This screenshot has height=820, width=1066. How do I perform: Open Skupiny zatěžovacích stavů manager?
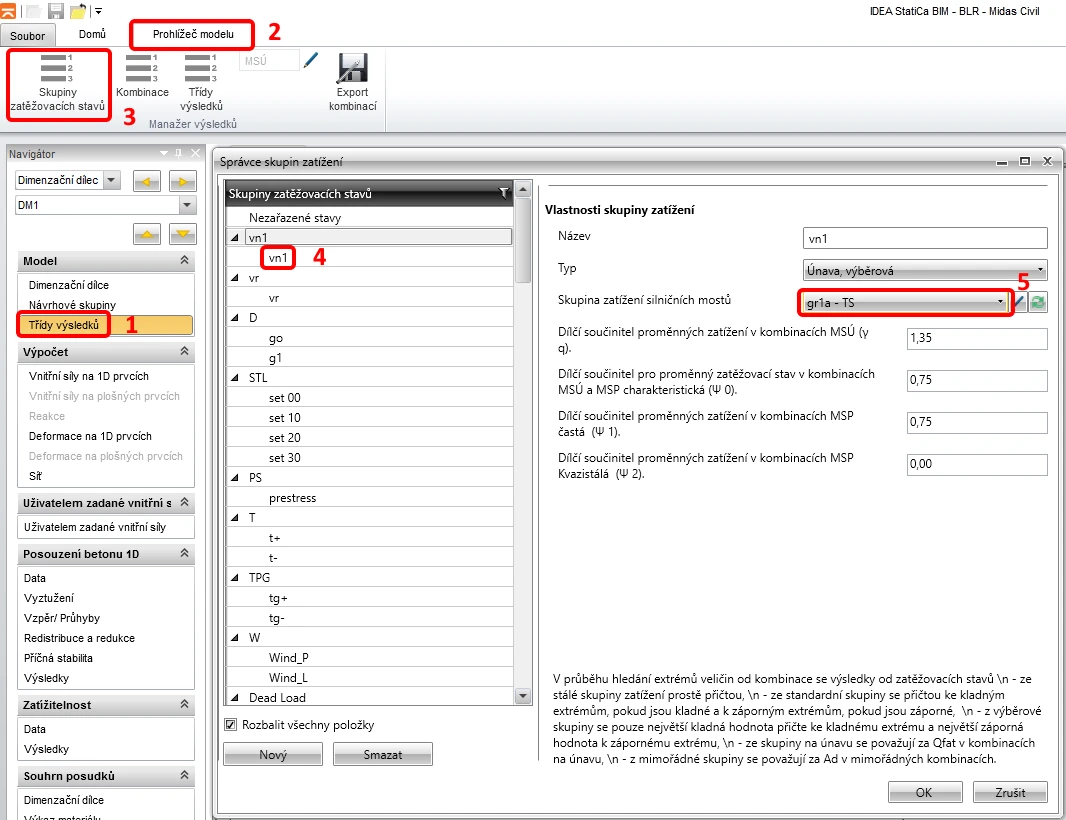point(58,84)
